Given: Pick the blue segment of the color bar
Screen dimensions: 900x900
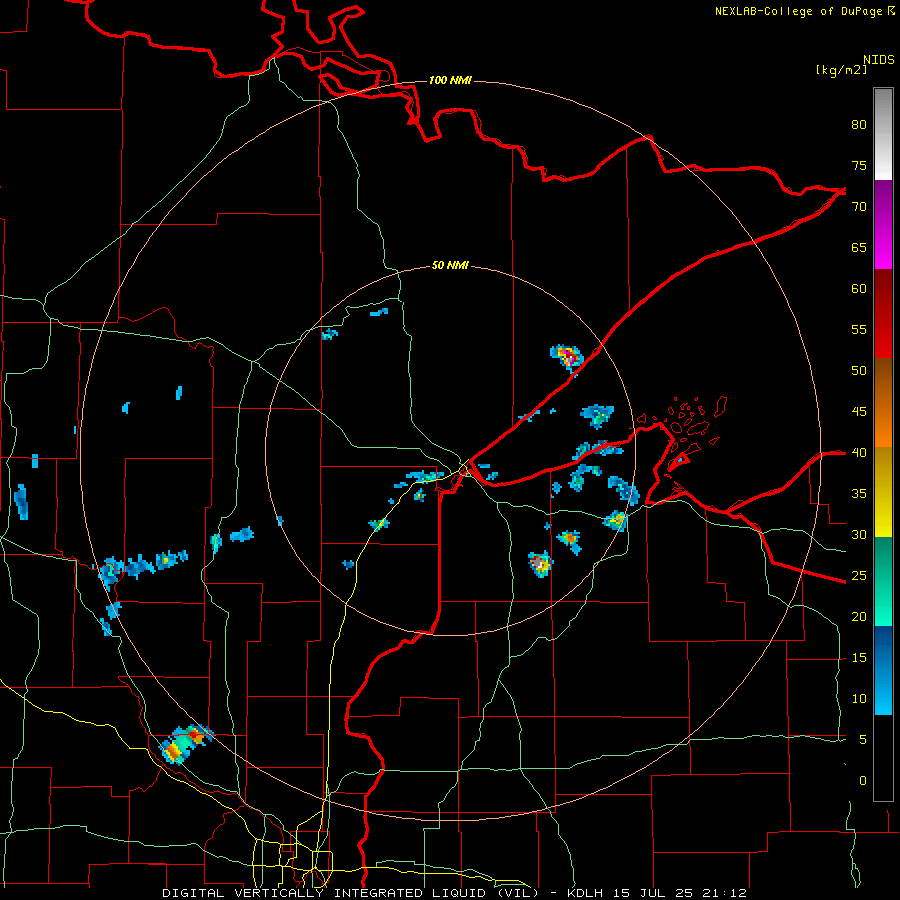Looking at the screenshot, I should (x=883, y=670).
